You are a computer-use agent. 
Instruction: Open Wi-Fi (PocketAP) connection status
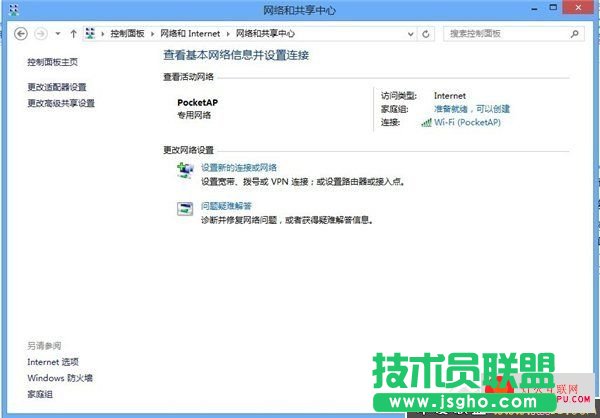(467, 122)
